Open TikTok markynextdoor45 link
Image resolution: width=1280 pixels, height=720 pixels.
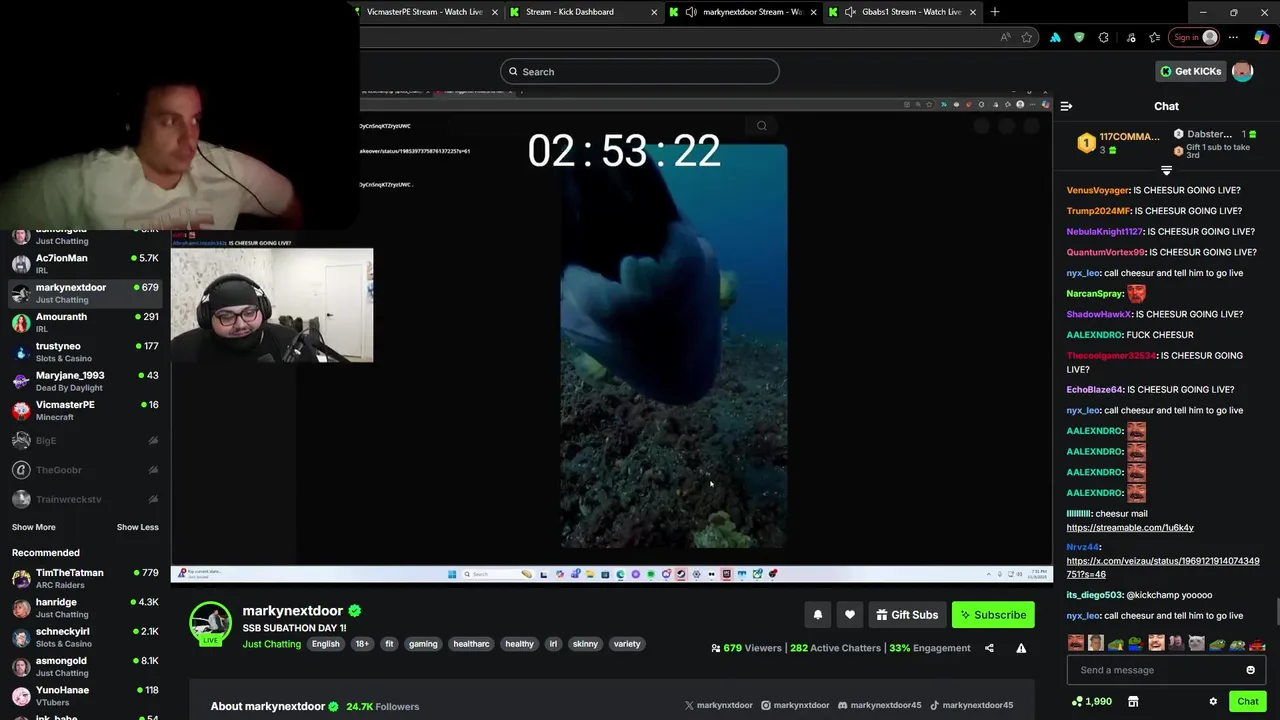point(971,705)
